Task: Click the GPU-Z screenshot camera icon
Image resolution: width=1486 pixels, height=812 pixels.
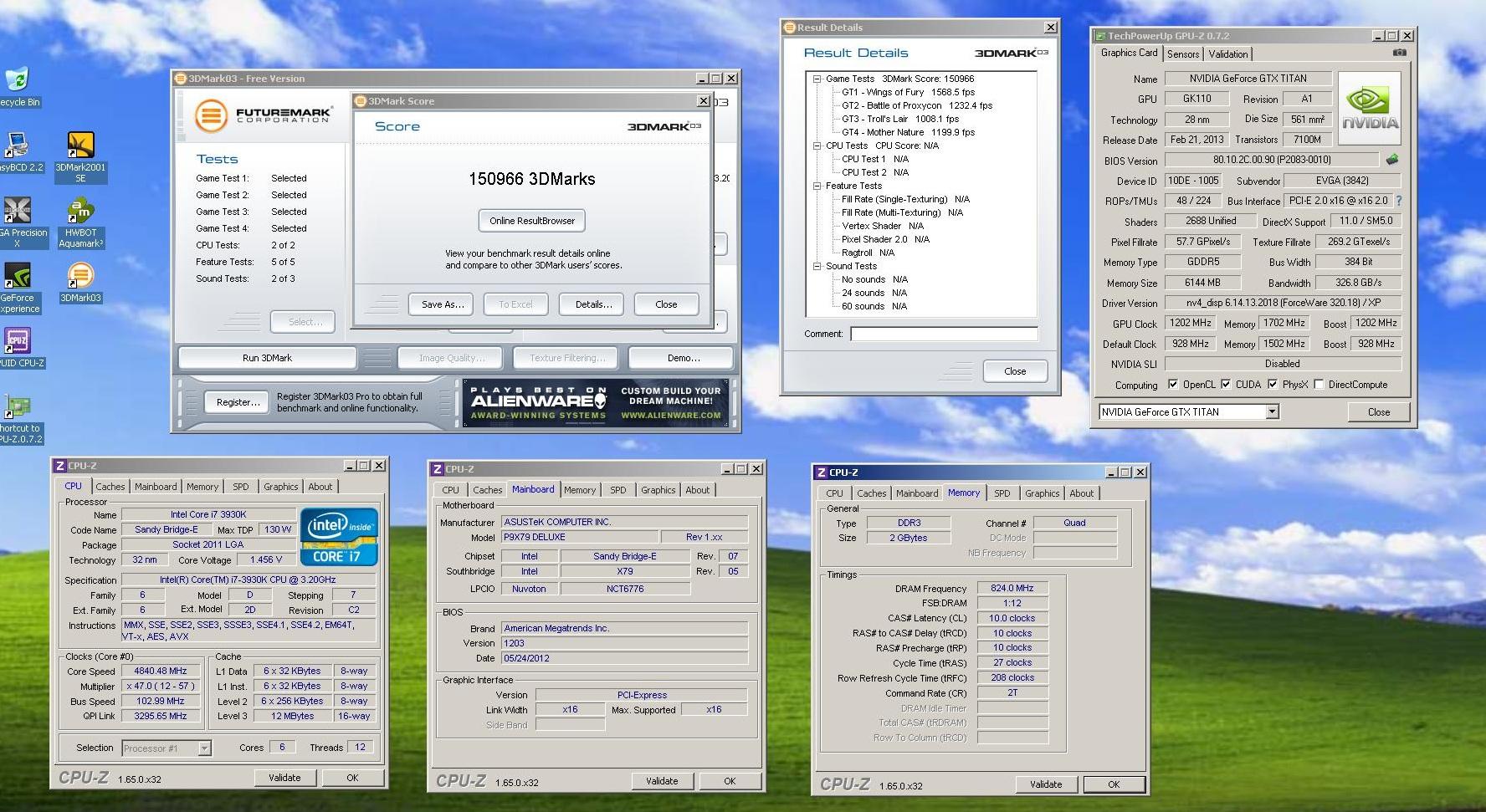Action: coord(1399,53)
